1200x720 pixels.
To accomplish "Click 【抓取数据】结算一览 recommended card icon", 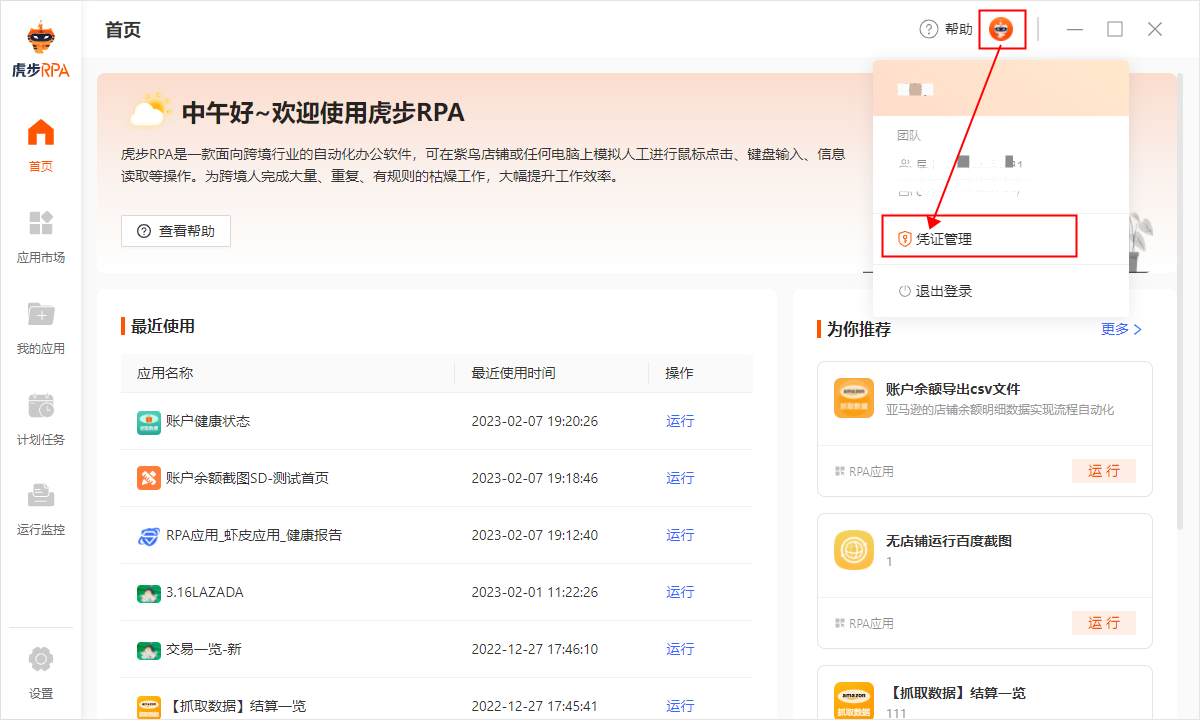I will tap(854, 700).
